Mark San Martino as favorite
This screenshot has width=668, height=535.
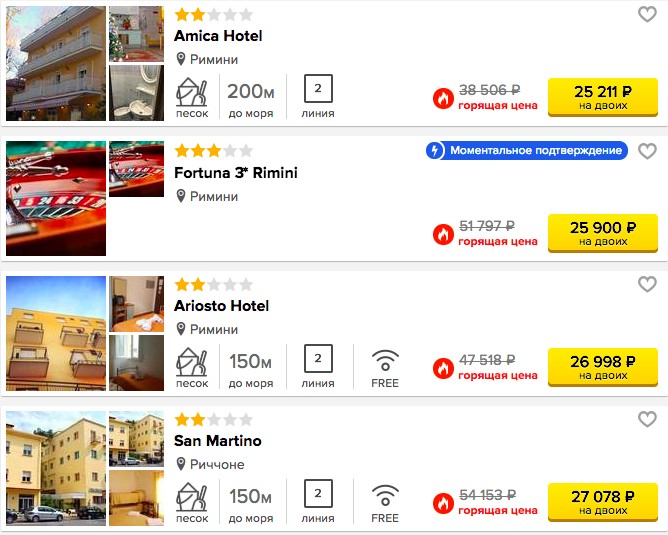pyautogui.click(x=647, y=419)
